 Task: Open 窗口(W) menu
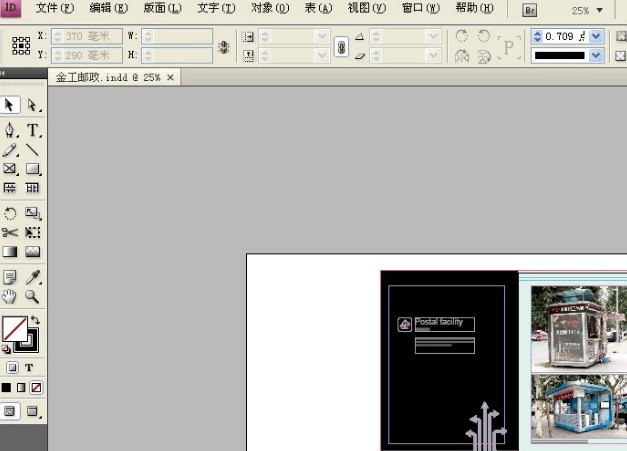point(421,8)
